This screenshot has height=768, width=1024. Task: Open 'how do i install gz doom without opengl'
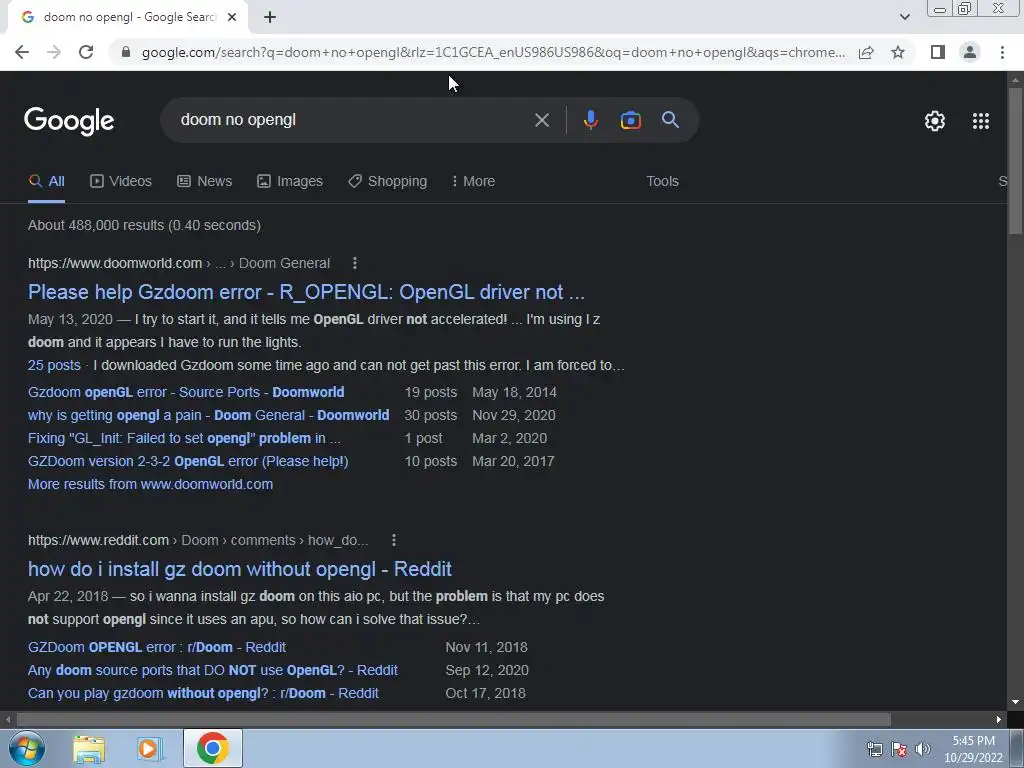click(240, 569)
